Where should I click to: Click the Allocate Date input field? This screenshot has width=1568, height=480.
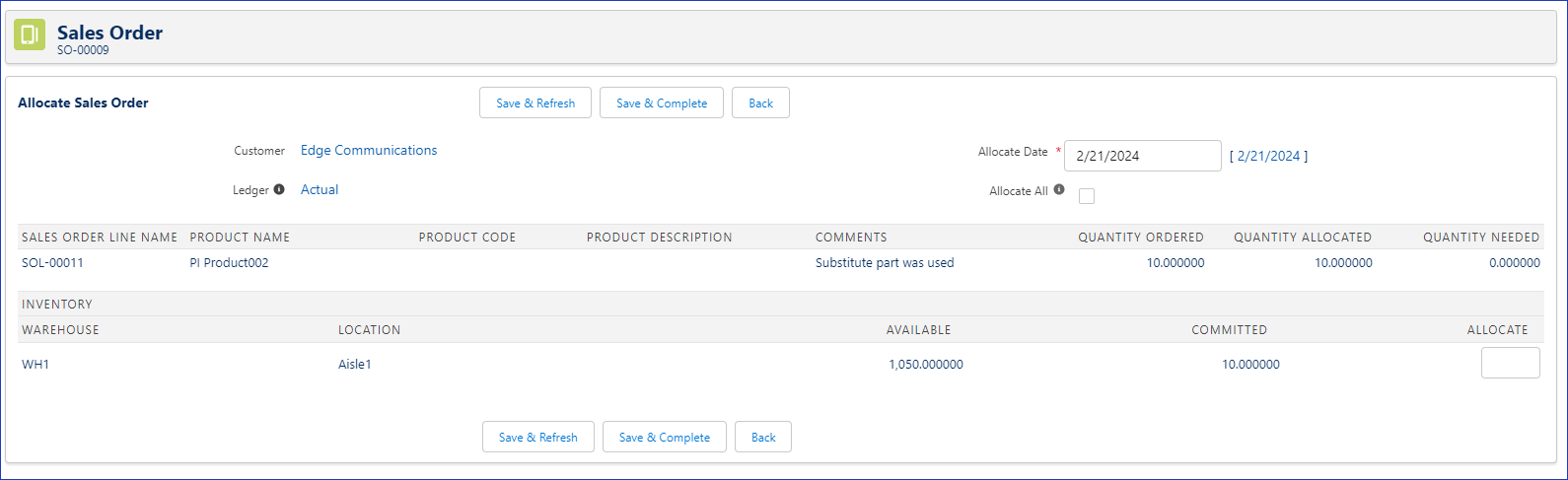tap(1142, 156)
